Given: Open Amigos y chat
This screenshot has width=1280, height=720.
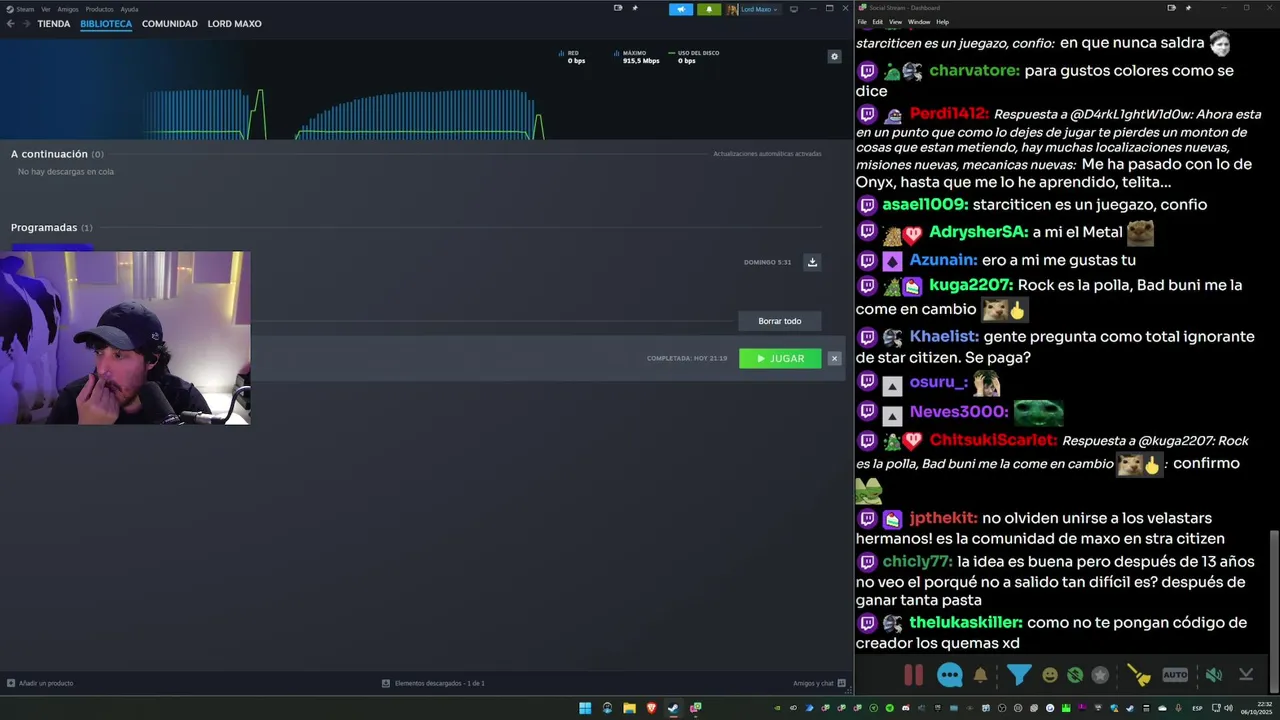Looking at the screenshot, I should click(x=819, y=683).
